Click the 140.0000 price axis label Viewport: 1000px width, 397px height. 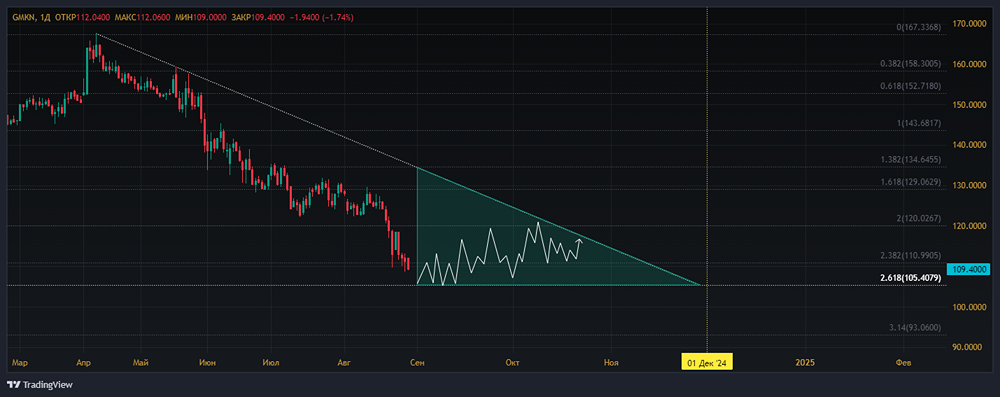[x=969, y=145]
